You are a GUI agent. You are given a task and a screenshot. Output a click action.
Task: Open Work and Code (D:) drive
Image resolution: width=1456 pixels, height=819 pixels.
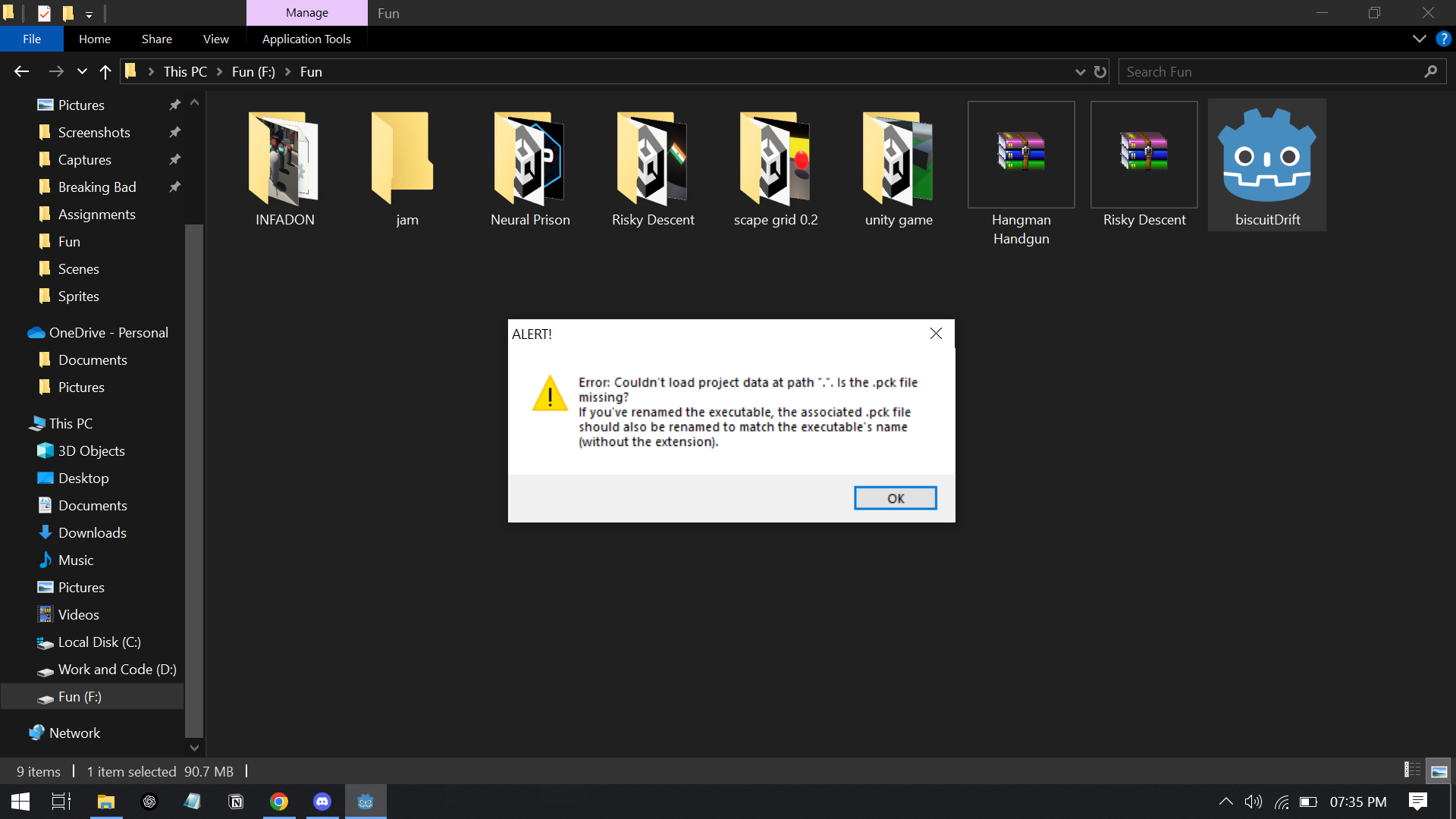pyautogui.click(x=117, y=670)
